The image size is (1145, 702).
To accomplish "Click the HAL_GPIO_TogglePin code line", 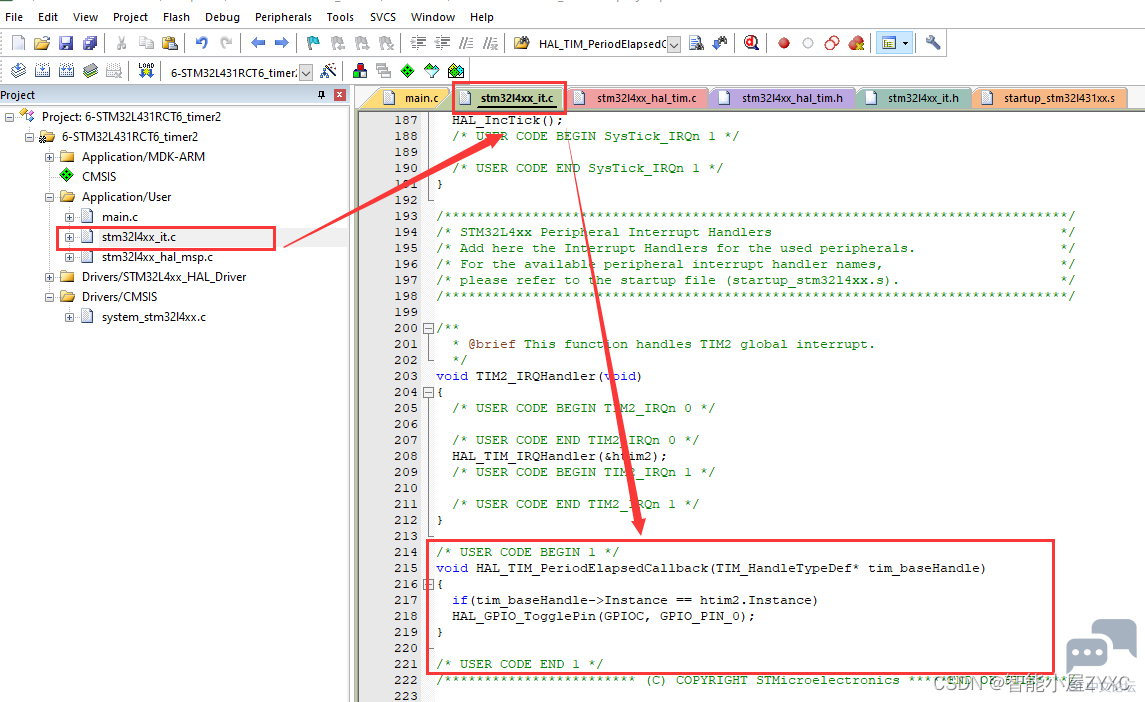I will coord(602,616).
